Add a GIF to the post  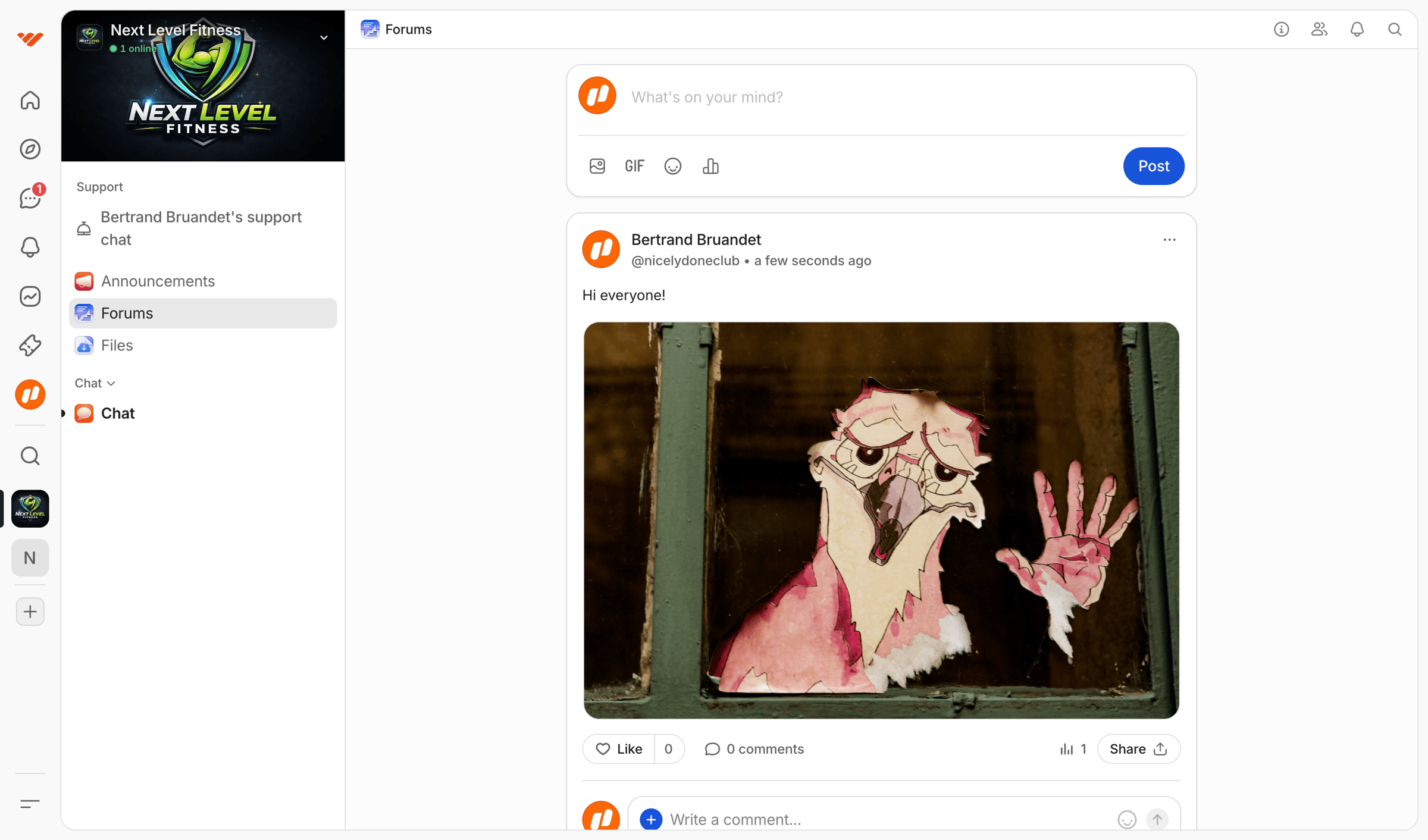pos(634,166)
